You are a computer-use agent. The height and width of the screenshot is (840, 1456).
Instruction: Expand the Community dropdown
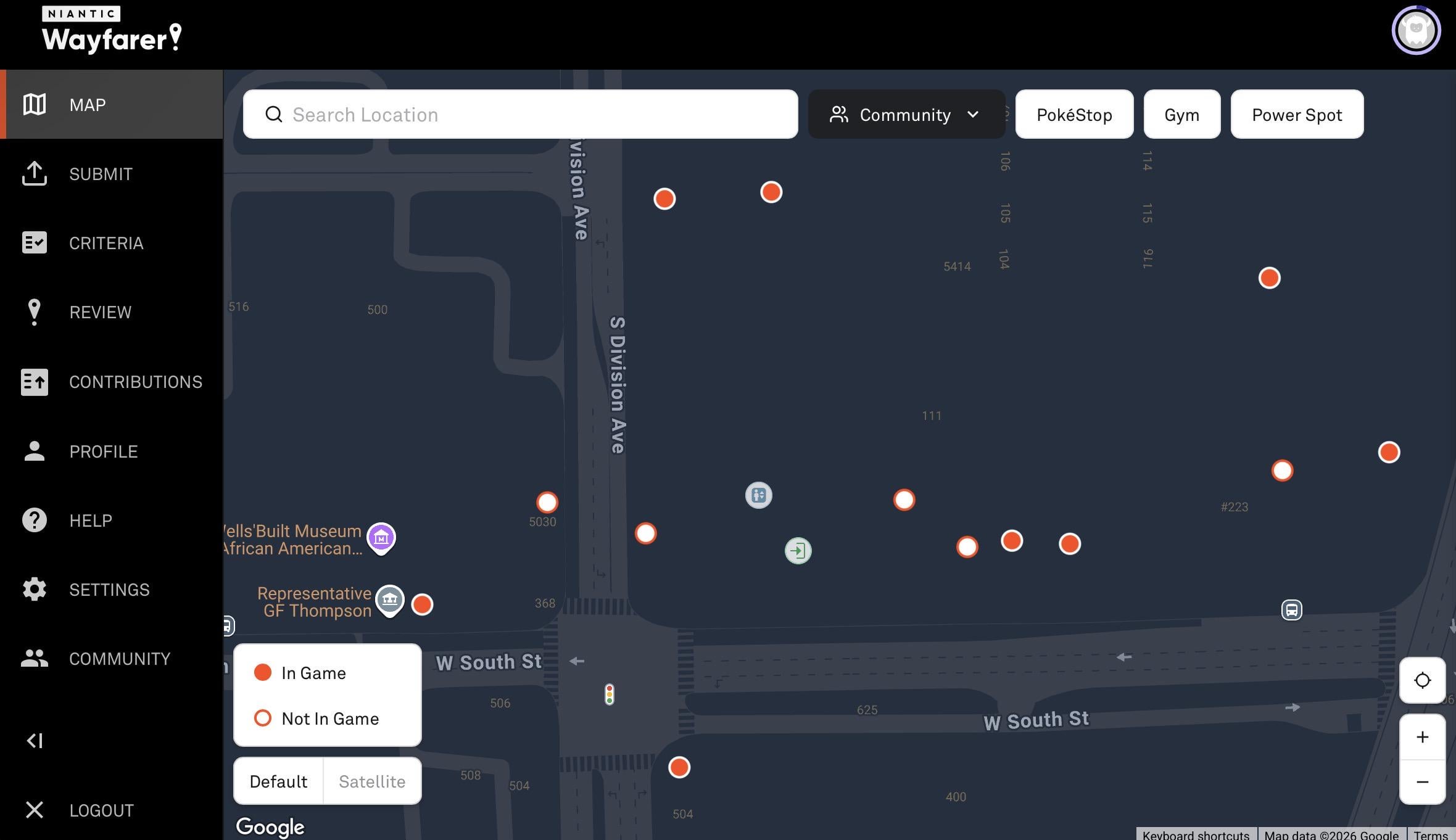pos(906,115)
